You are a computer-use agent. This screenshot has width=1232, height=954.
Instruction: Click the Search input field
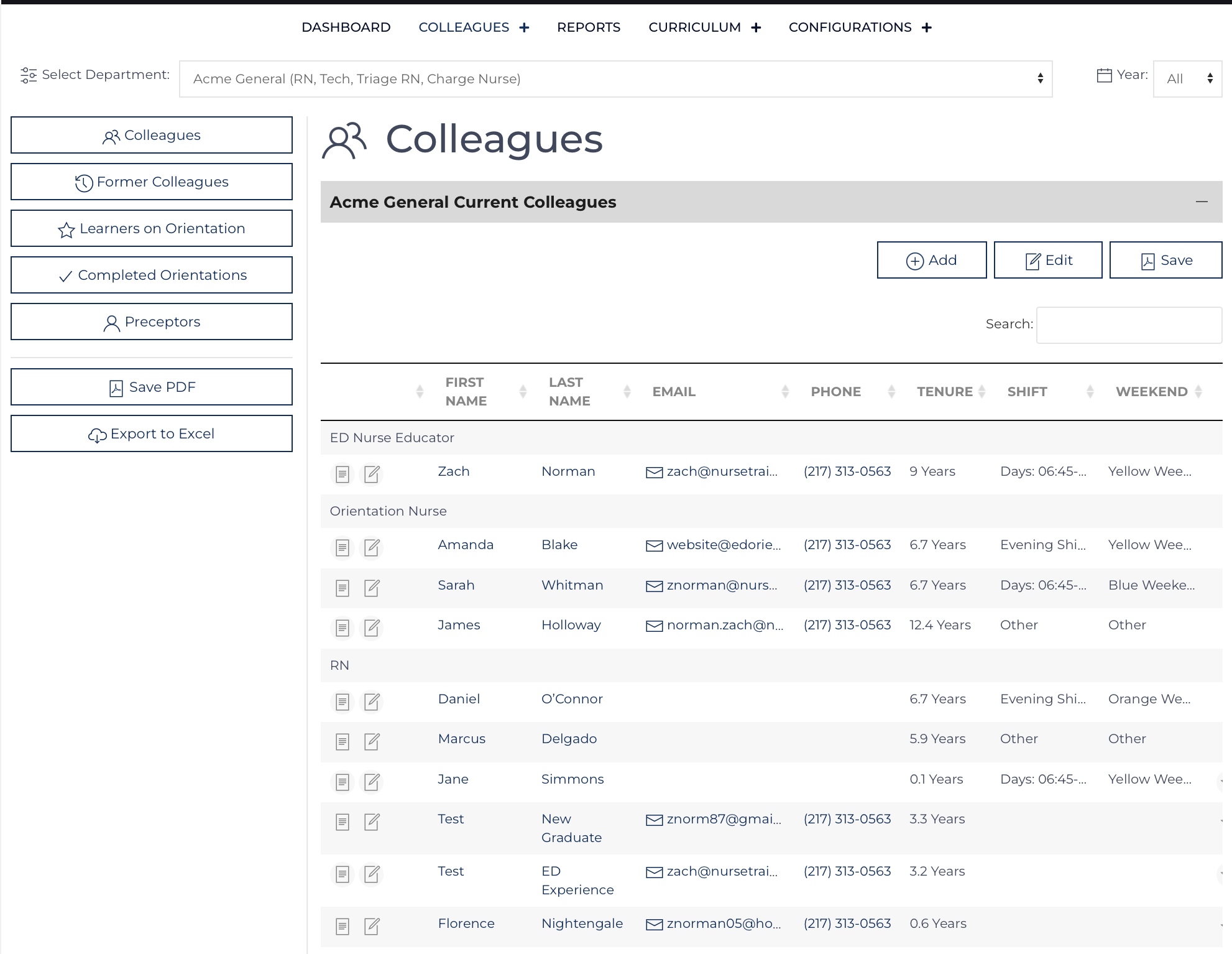coord(1128,325)
